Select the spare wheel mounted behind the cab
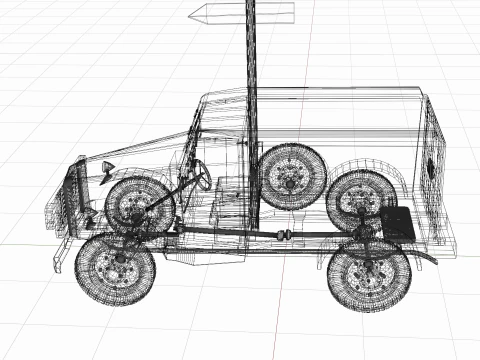 [292, 177]
